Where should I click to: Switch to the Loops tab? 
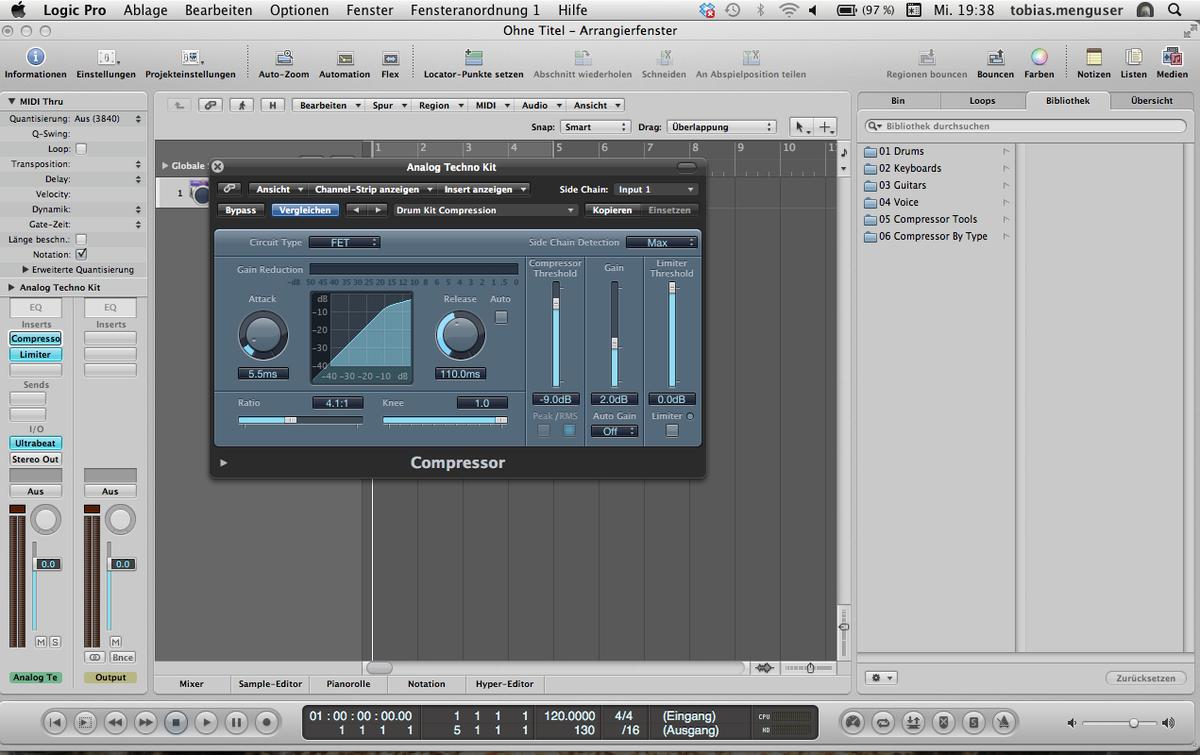[982, 100]
